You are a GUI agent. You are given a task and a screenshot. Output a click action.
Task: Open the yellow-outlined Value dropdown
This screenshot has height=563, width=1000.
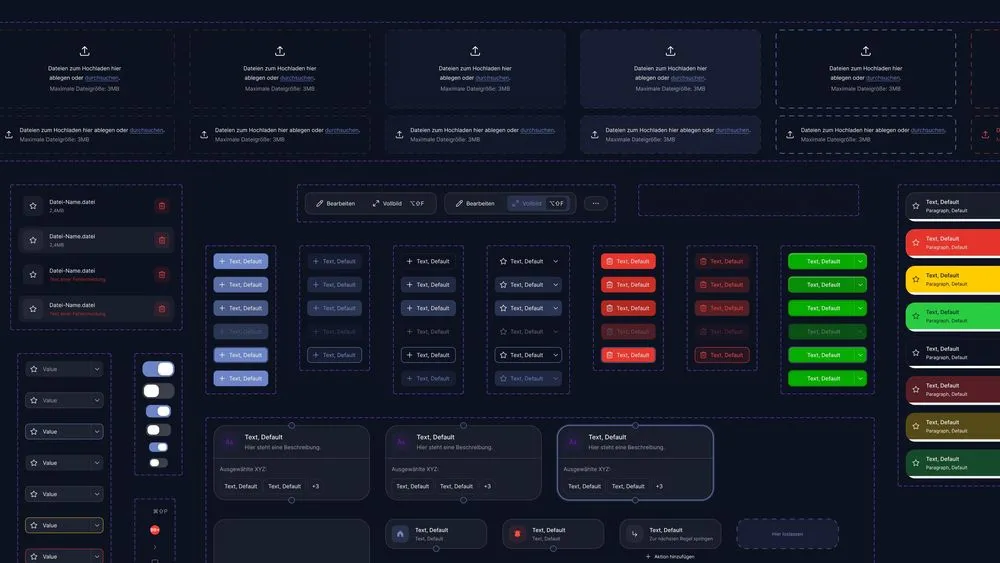point(64,525)
